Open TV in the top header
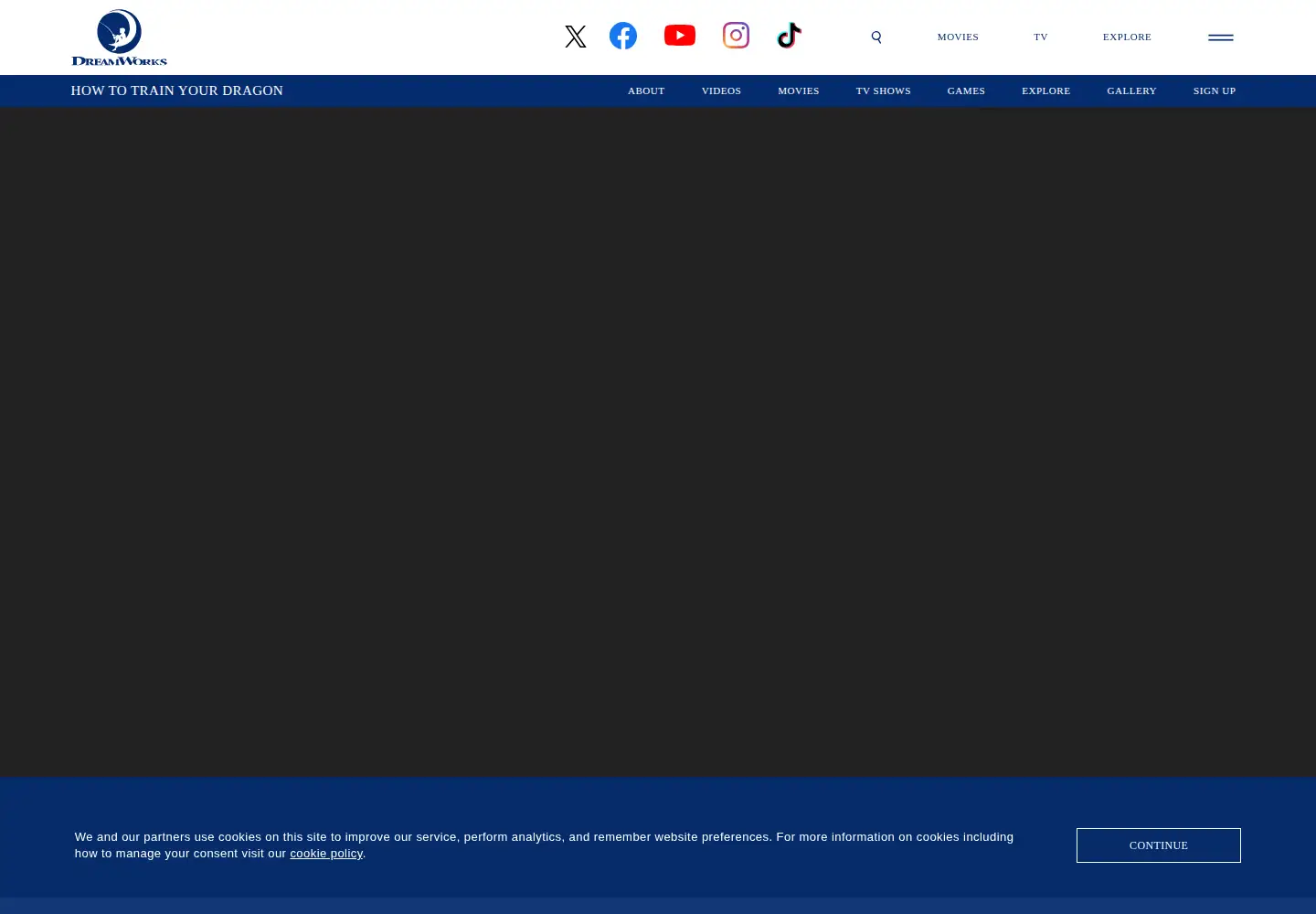Viewport: 1316px width, 914px height. coord(1041,37)
